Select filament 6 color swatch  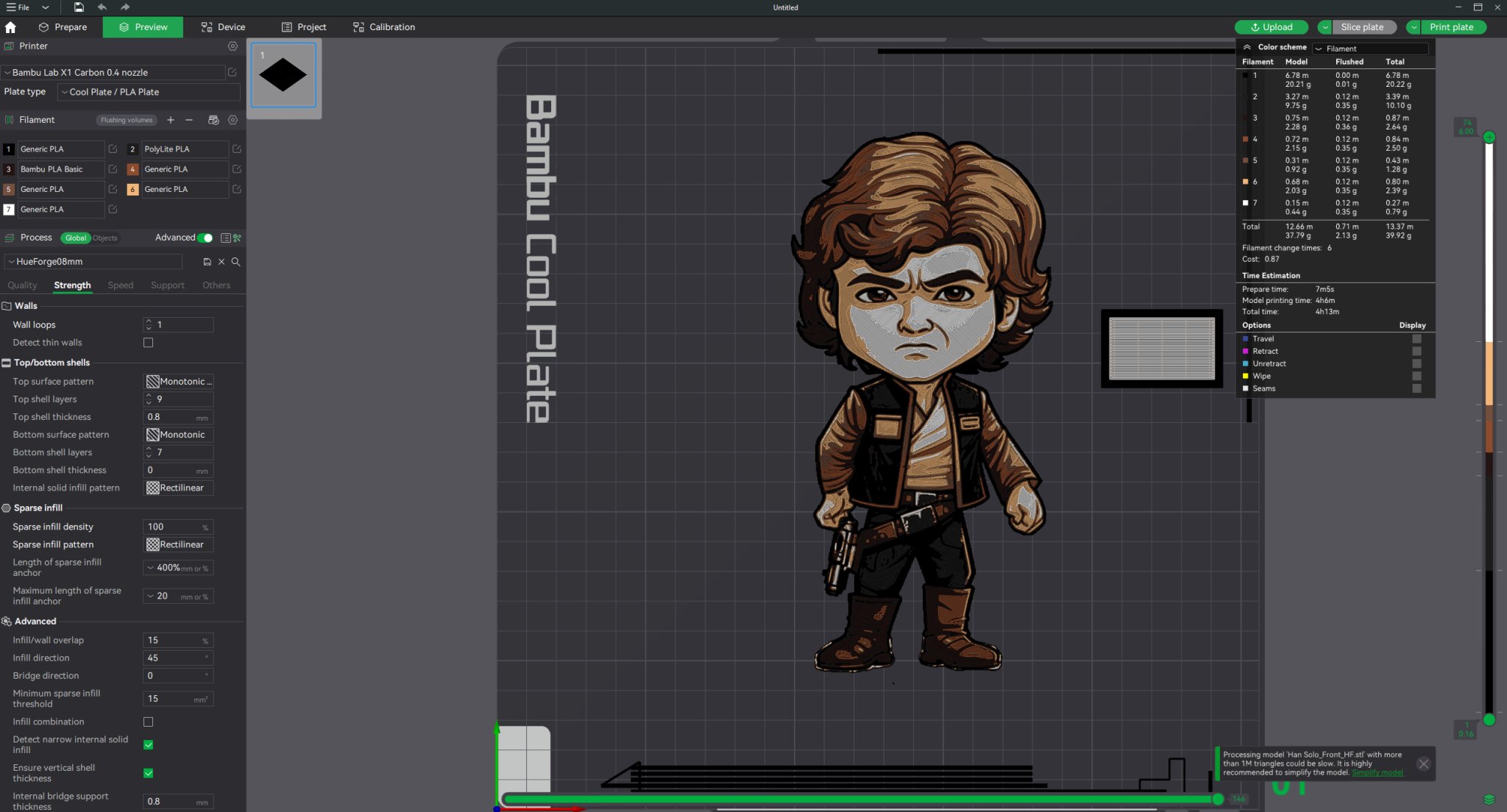click(132, 189)
